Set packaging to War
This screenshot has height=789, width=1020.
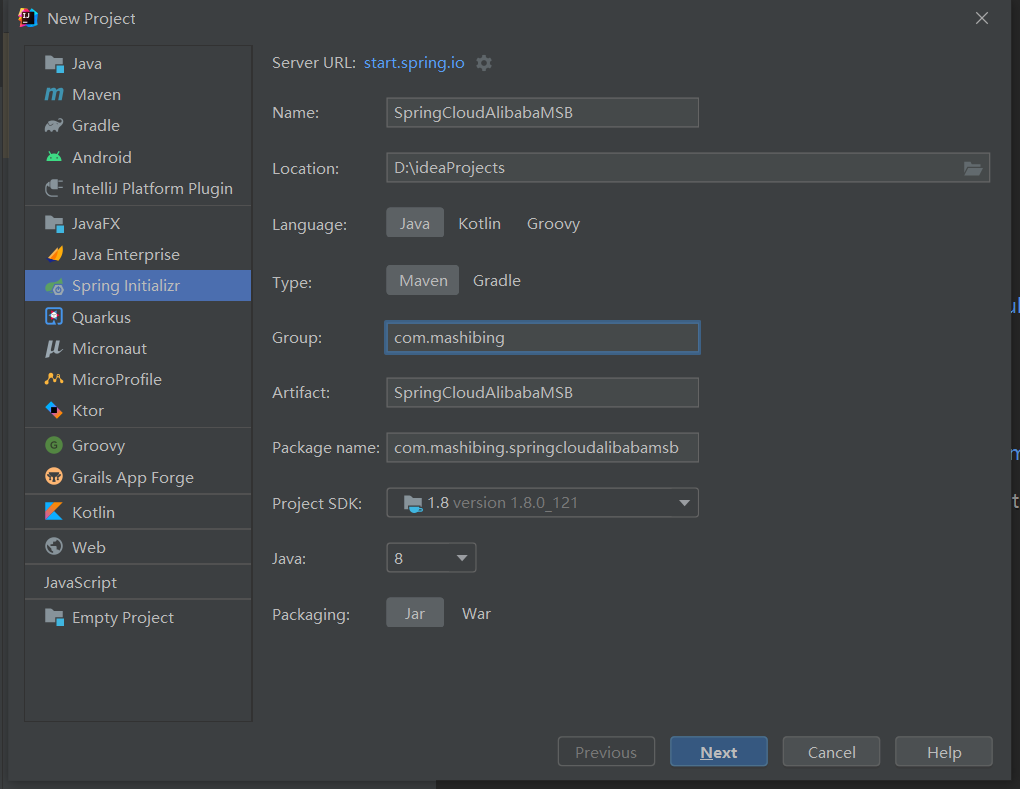476,613
